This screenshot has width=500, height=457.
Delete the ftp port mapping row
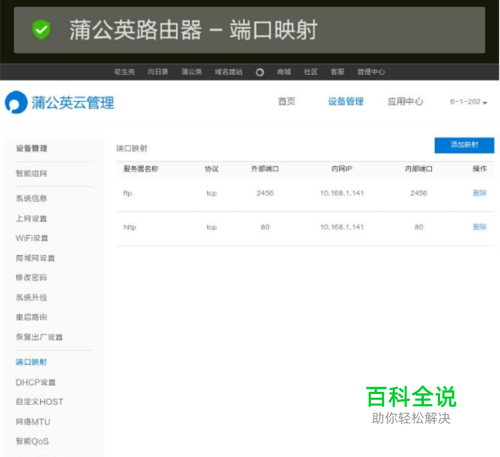480,193
